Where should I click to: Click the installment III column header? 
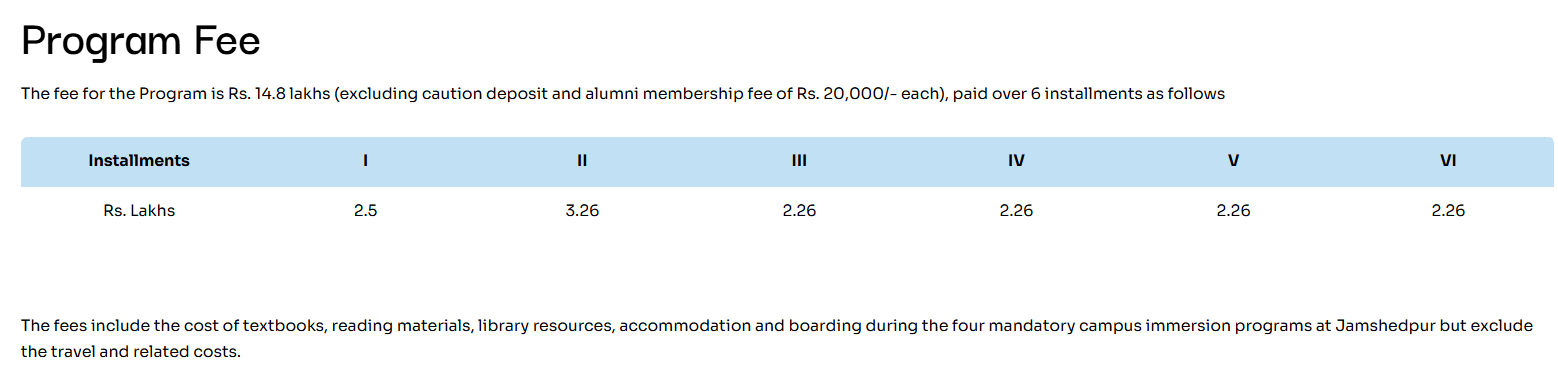(x=798, y=160)
